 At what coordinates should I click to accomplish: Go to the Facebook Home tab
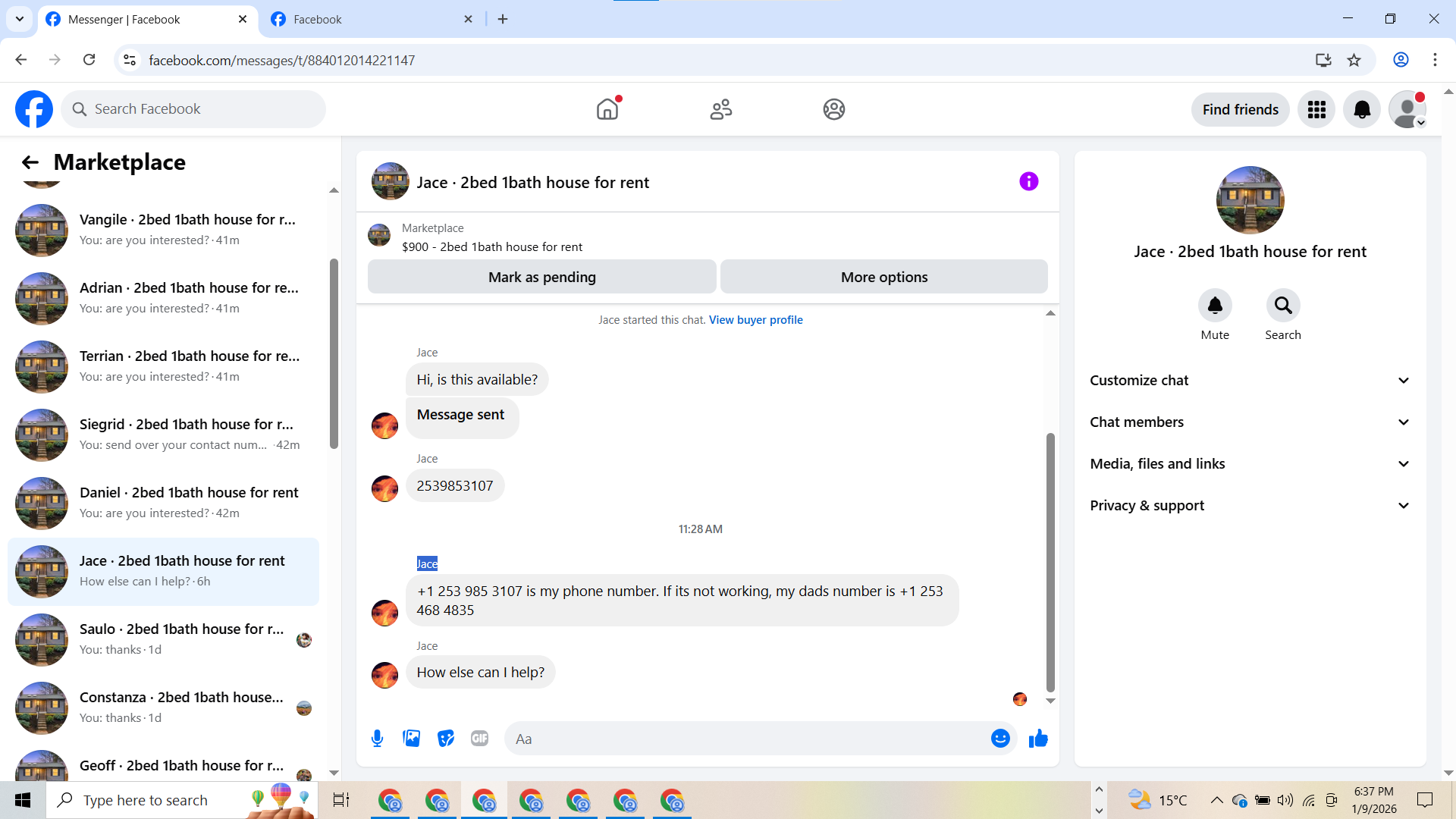(x=607, y=110)
